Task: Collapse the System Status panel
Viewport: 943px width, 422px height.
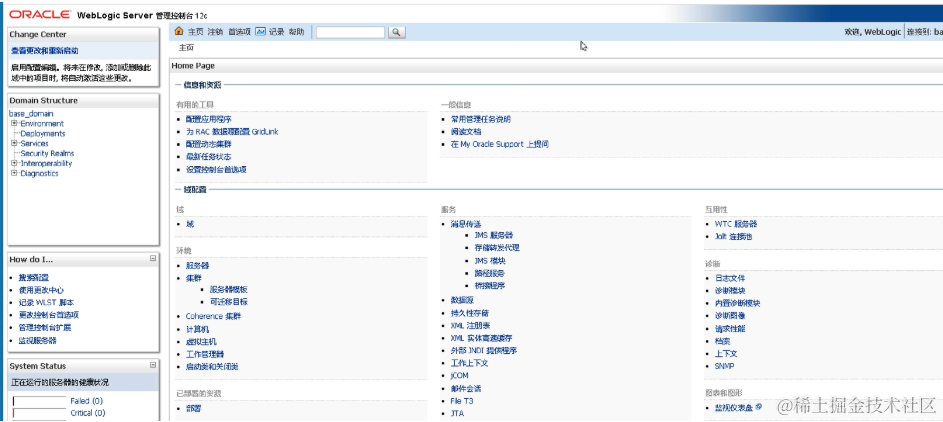Action: [153, 365]
